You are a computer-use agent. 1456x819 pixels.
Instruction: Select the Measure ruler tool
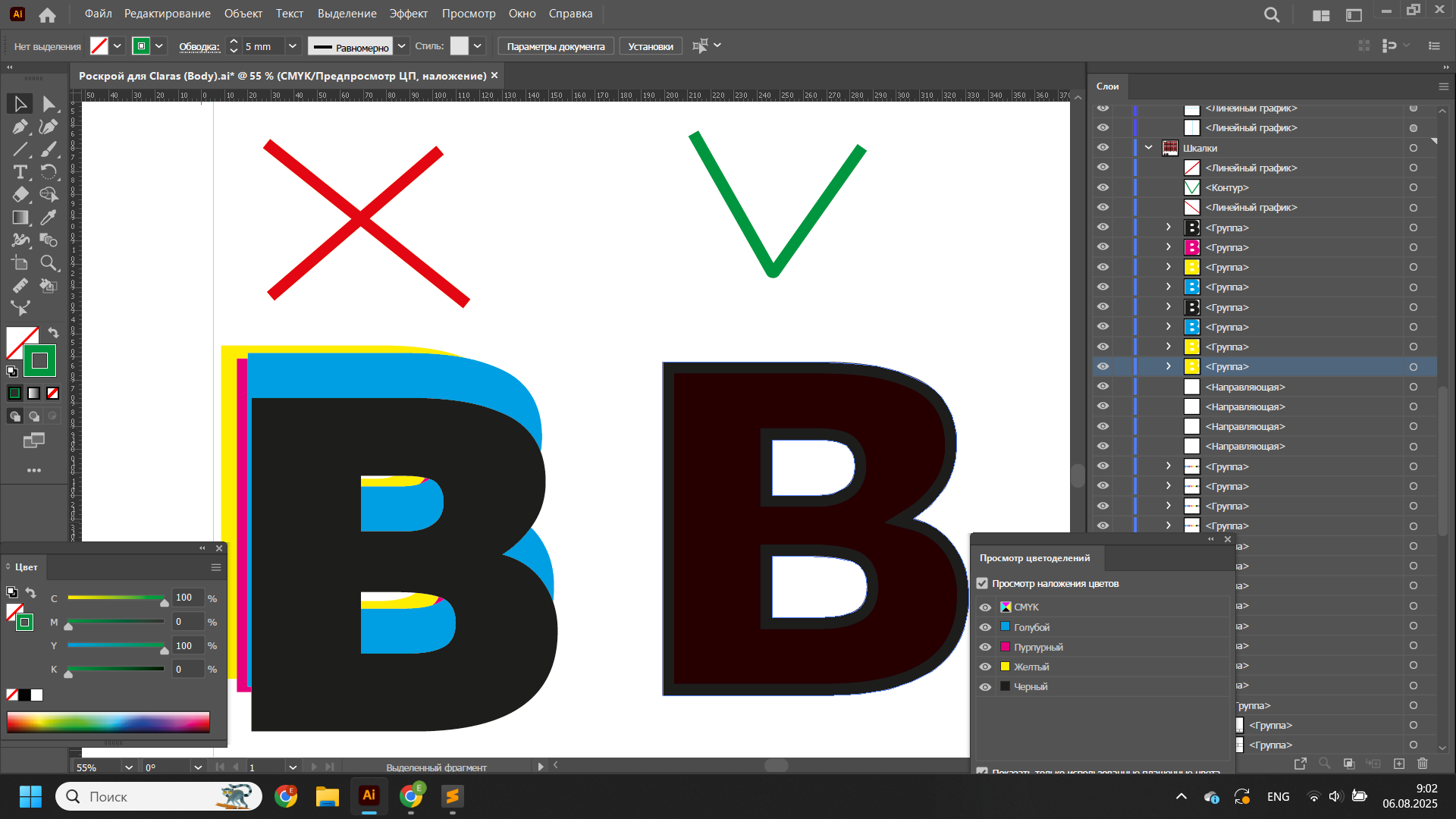pos(20,286)
